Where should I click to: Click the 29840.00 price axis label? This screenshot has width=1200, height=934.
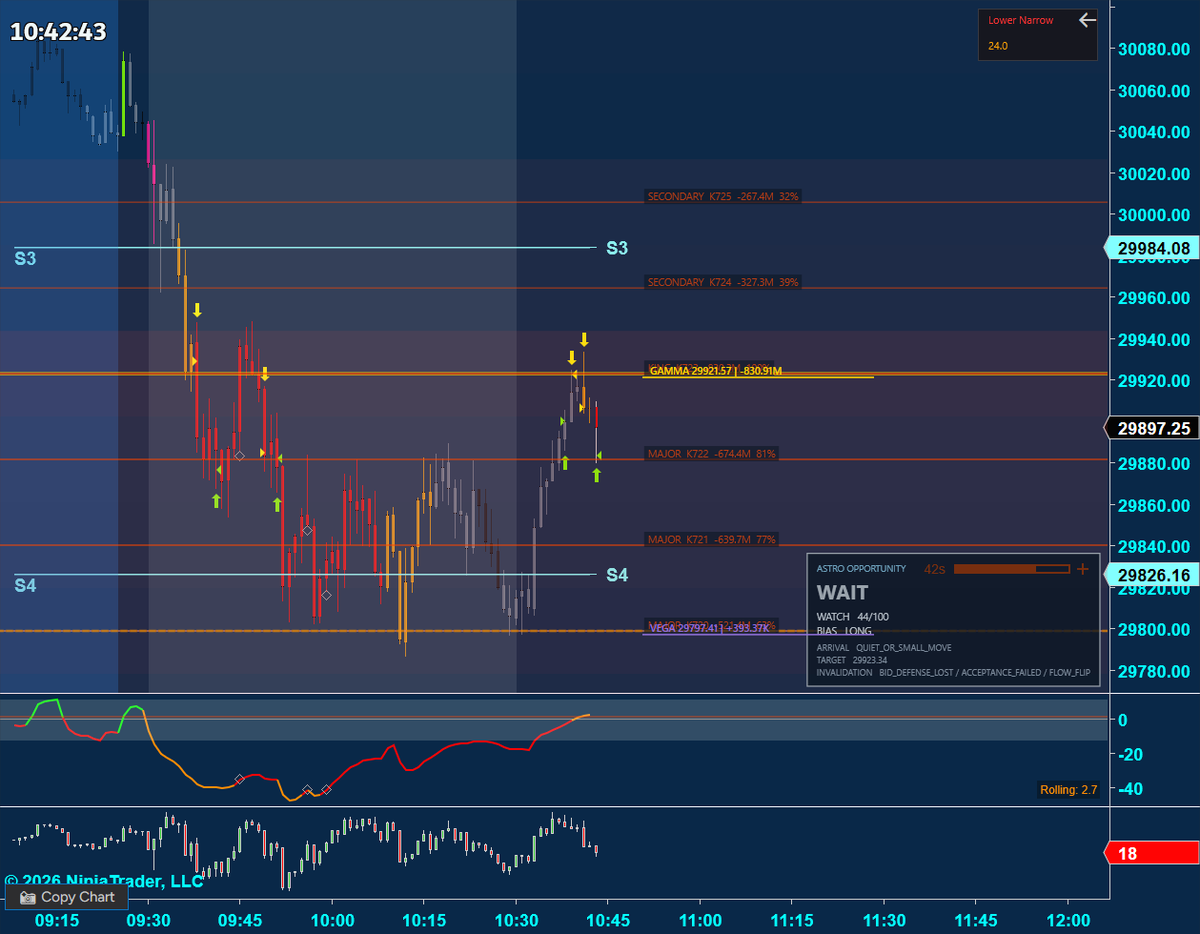1154,547
